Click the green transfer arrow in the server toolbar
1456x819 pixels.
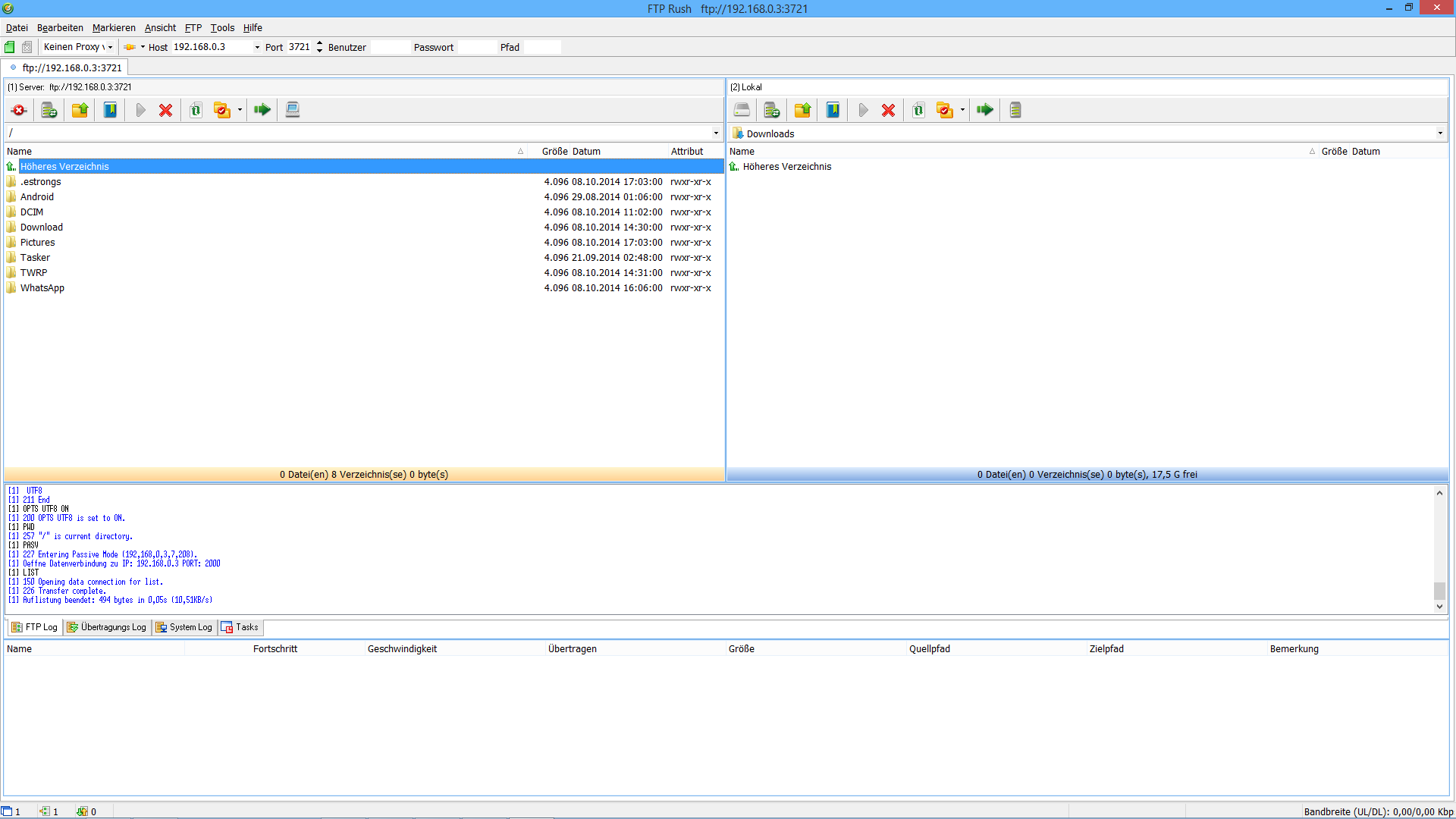(262, 111)
